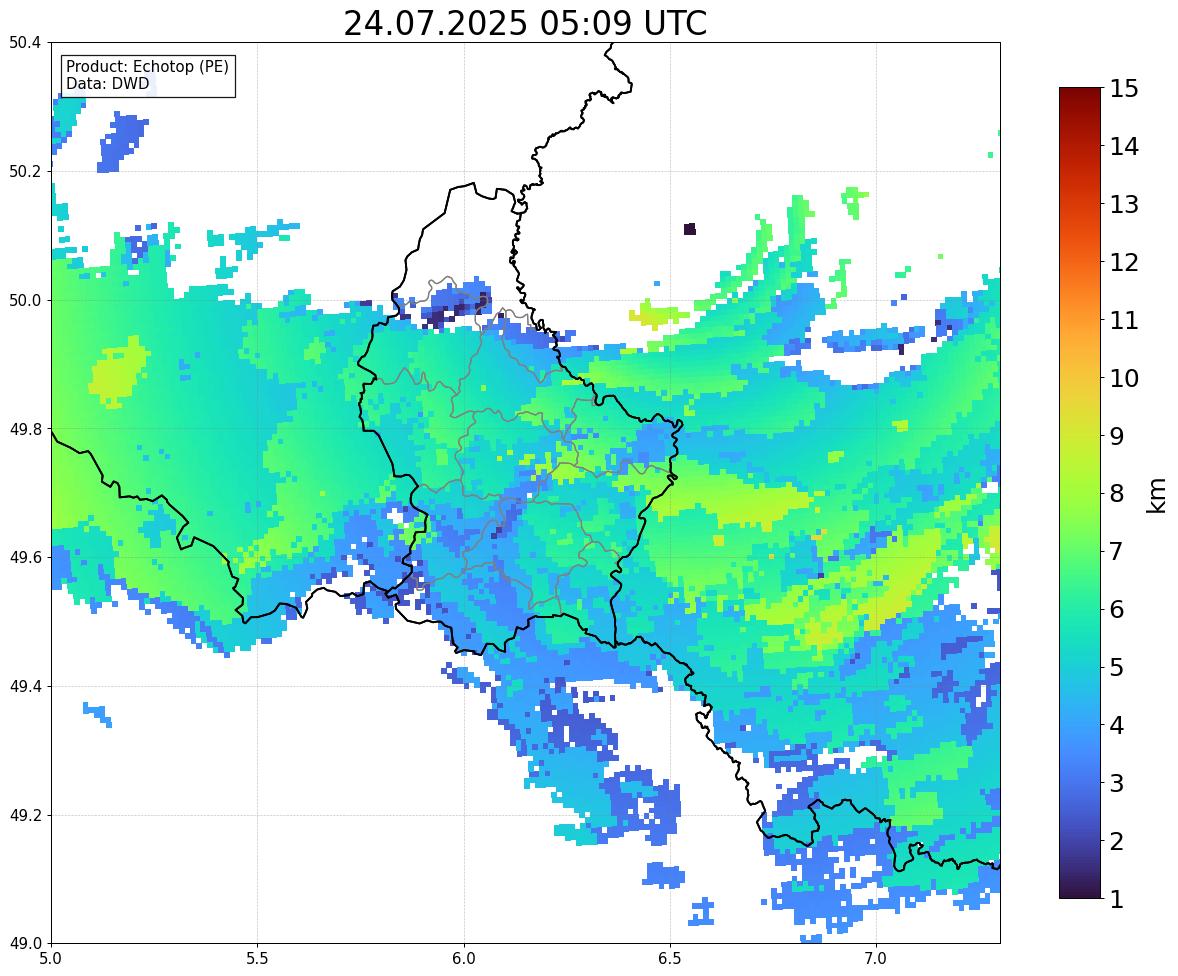The image size is (1178, 976).
Task: Click the dark purple bottom of the colorbar
Action: [1080, 889]
